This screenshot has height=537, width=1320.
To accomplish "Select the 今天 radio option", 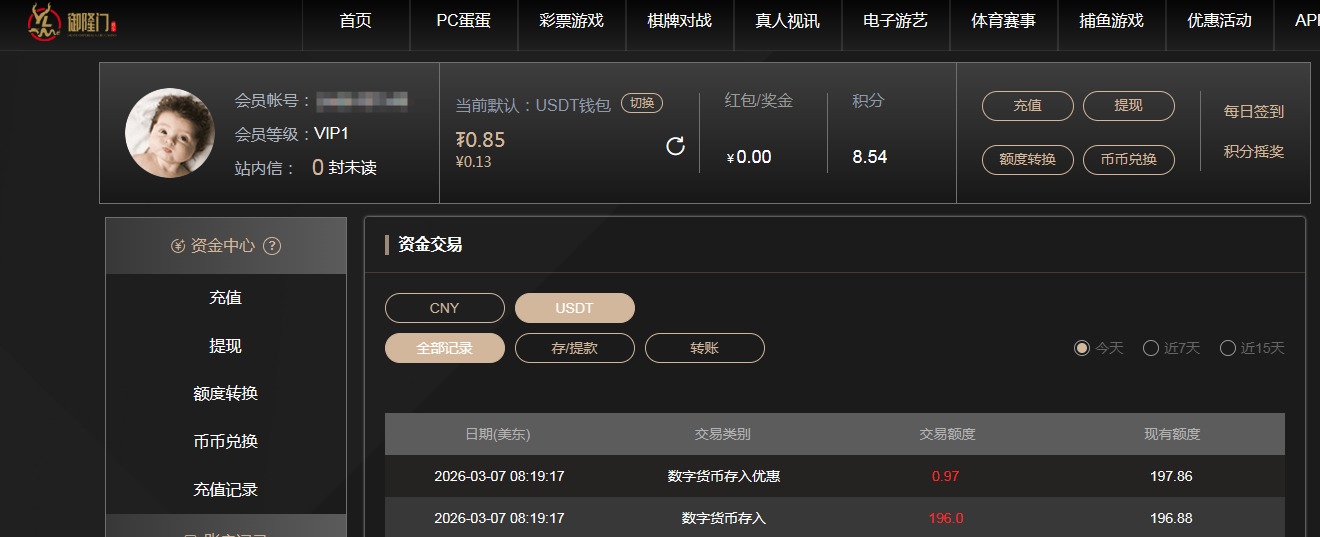I will (1081, 348).
